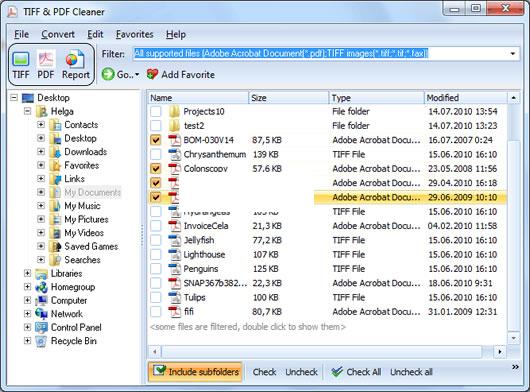Click the Saved Games folder icon

tap(55, 246)
